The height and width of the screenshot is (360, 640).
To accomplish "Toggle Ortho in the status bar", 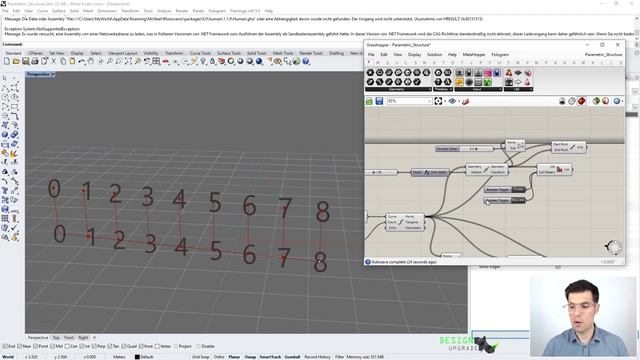I will point(219,357).
